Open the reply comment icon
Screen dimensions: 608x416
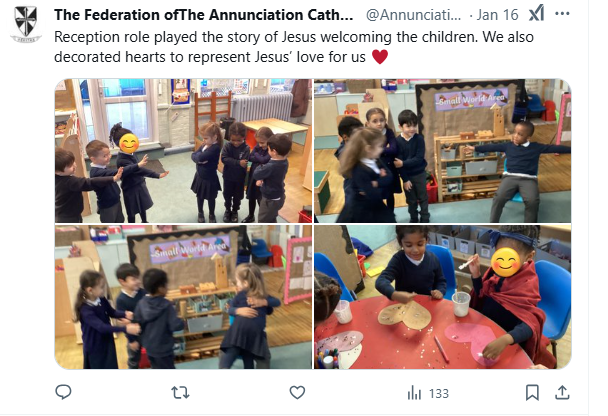tap(63, 392)
